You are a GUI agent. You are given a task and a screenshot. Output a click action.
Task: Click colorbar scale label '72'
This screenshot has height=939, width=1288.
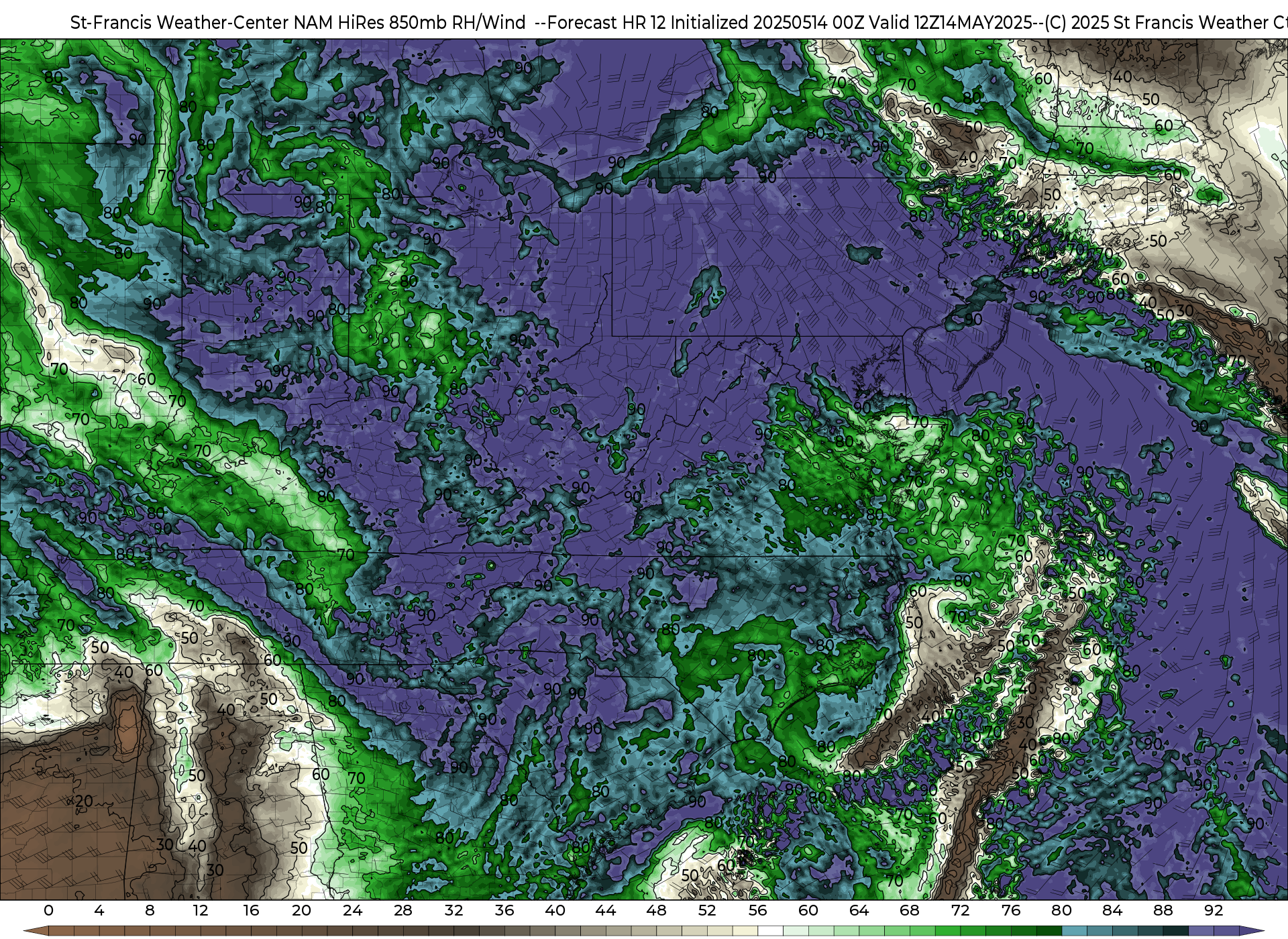click(960, 910)
